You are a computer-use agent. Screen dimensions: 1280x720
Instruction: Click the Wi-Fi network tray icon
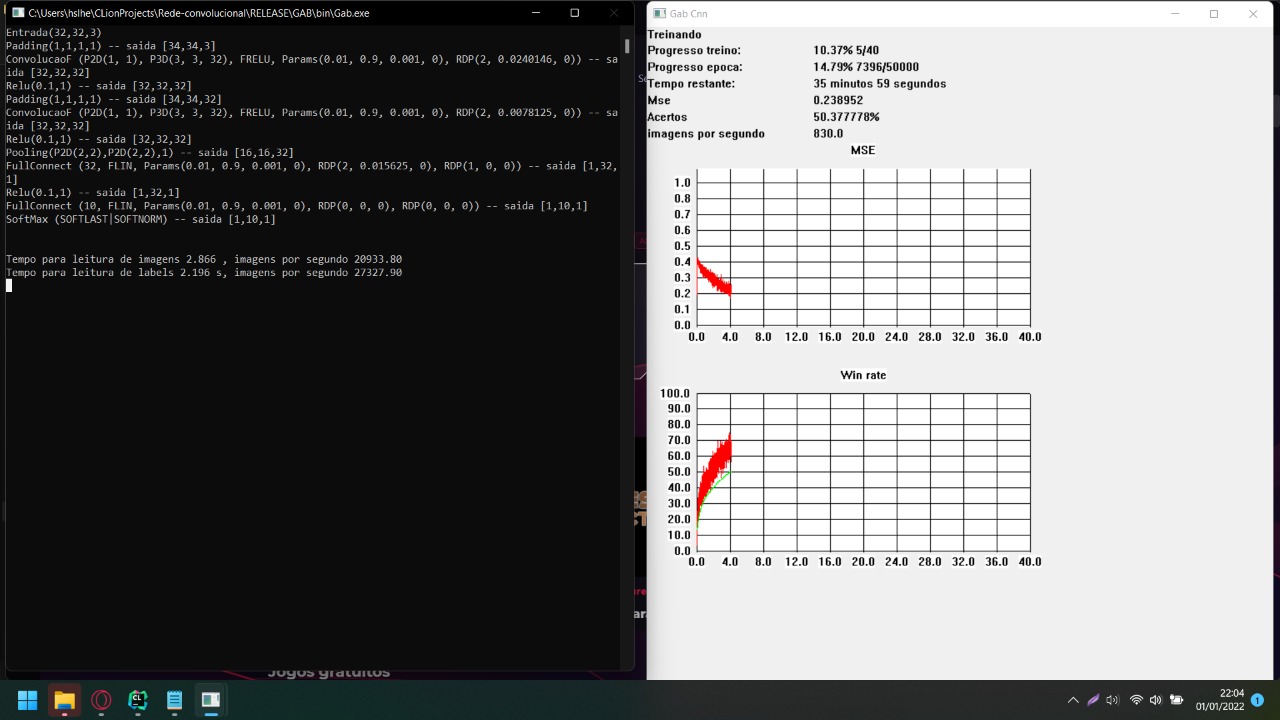pos(1136,700)
